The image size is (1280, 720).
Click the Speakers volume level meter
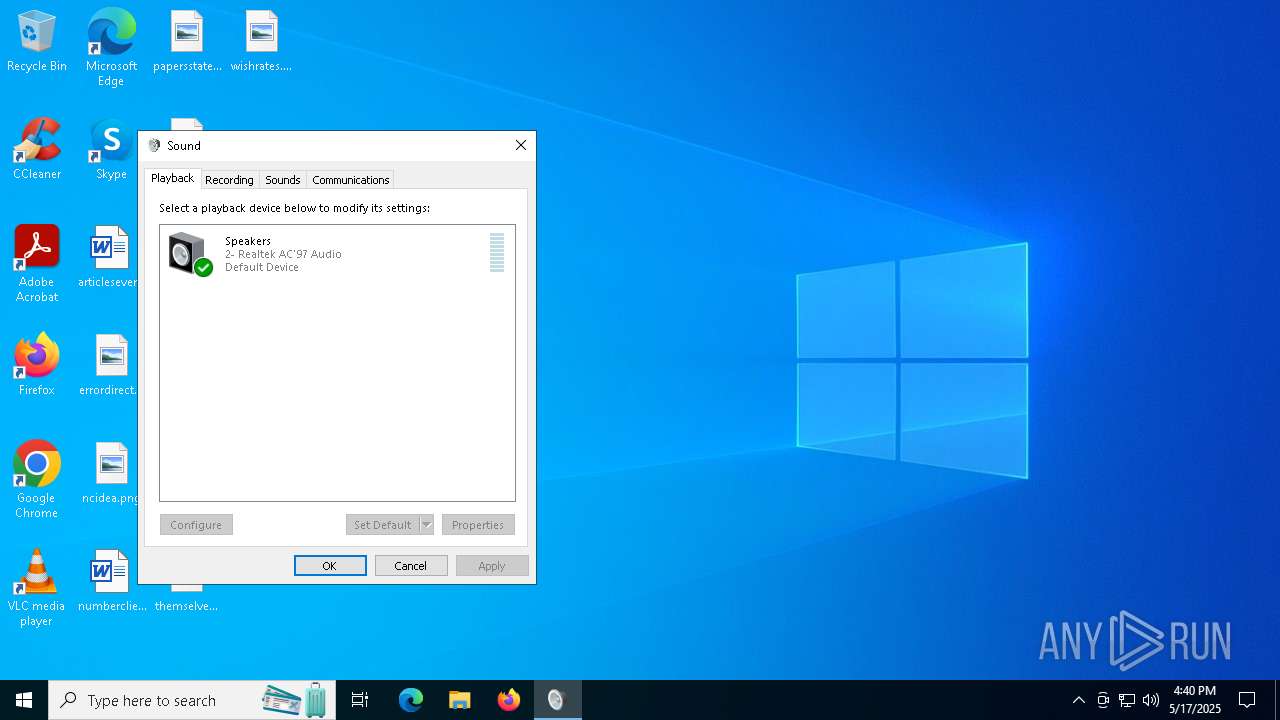497,253
